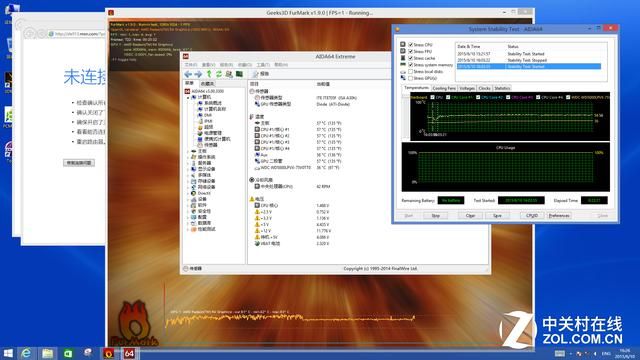Screen dimensions: 640x360
Task: Click the taskbar clock
Action: (x=624, y=353)
